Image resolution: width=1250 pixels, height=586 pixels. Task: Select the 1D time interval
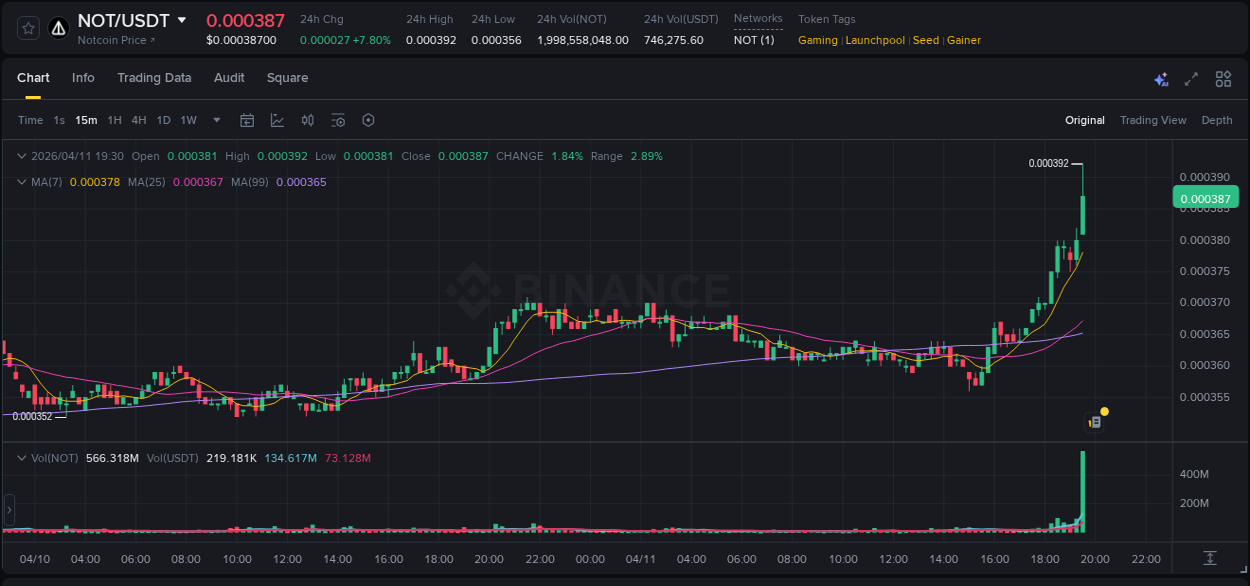163,120
